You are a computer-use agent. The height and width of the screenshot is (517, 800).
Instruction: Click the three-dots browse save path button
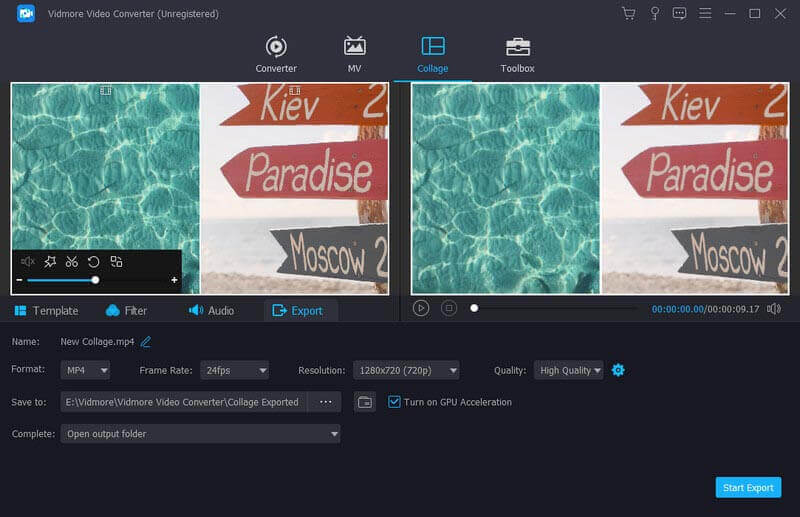[x=325, y=402]
